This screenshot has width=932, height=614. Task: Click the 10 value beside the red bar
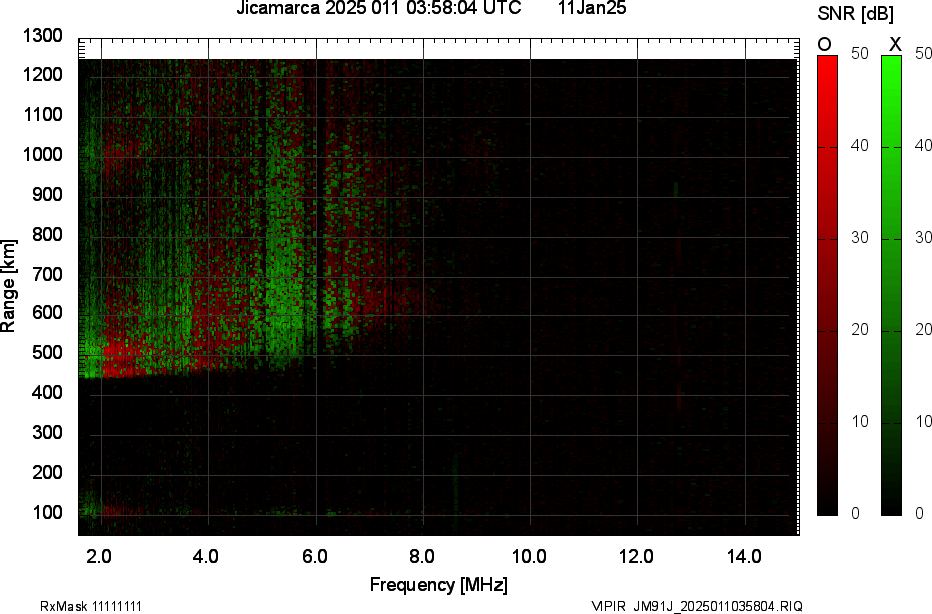point(860,421)
